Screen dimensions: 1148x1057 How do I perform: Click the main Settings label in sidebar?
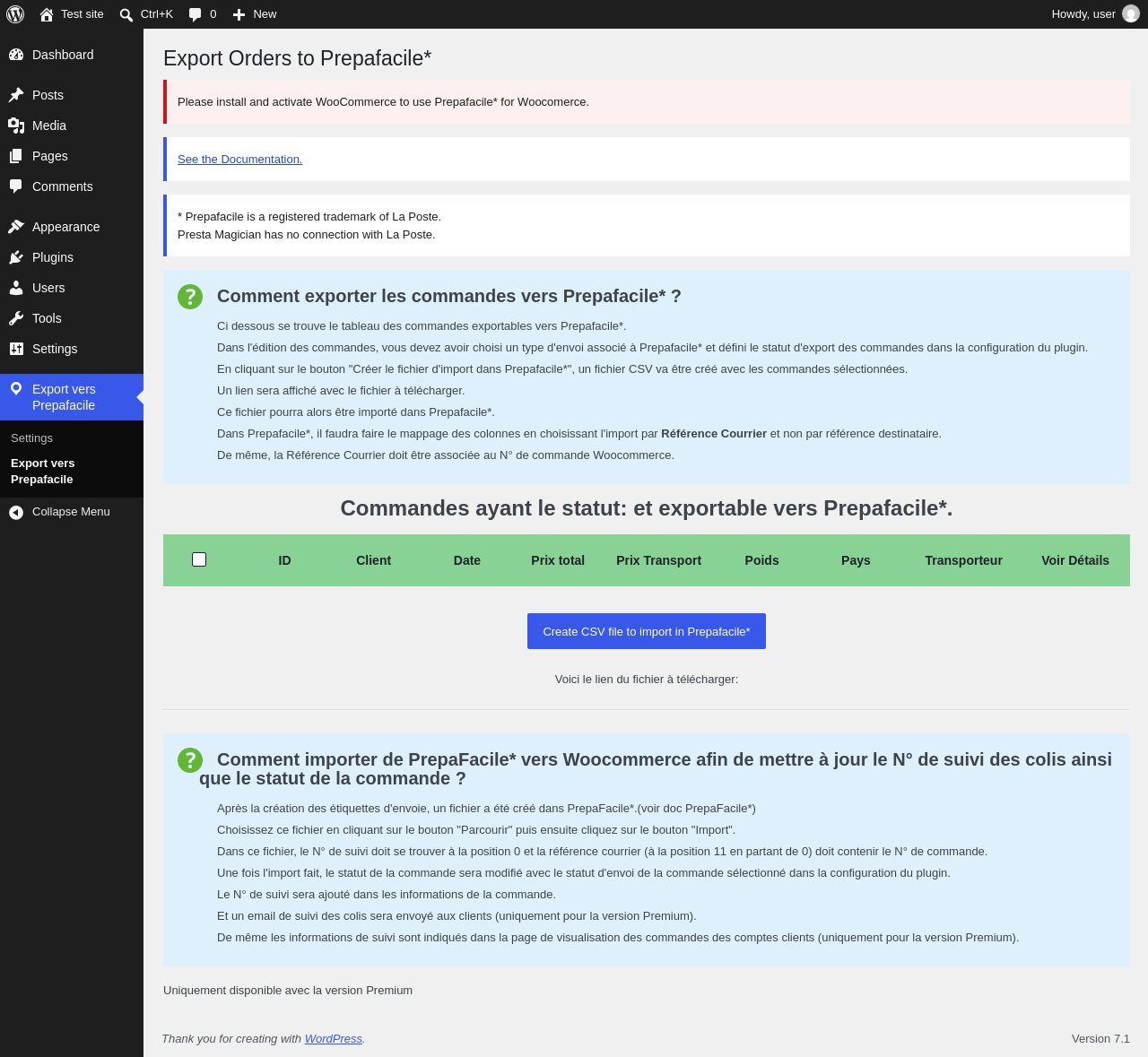(x=55, y=349)
